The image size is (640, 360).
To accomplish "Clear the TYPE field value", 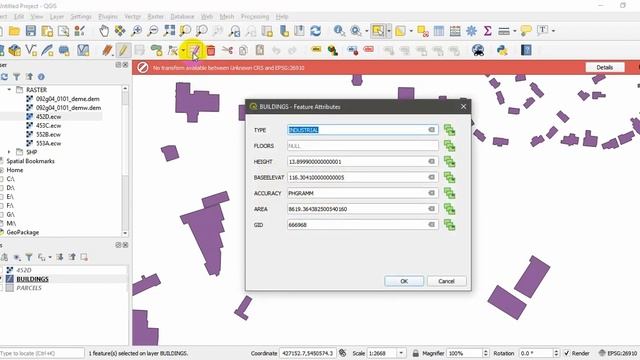I will point(431,130).
